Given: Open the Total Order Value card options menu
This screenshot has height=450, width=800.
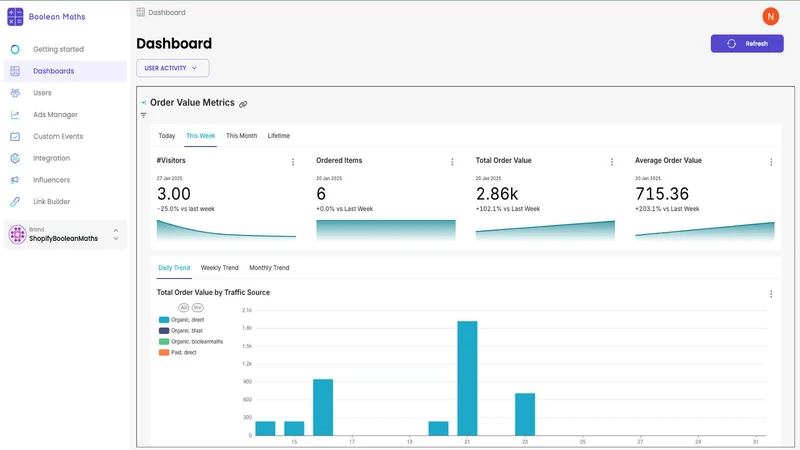Looking at the screenshot, I should (x=612, y=162).
